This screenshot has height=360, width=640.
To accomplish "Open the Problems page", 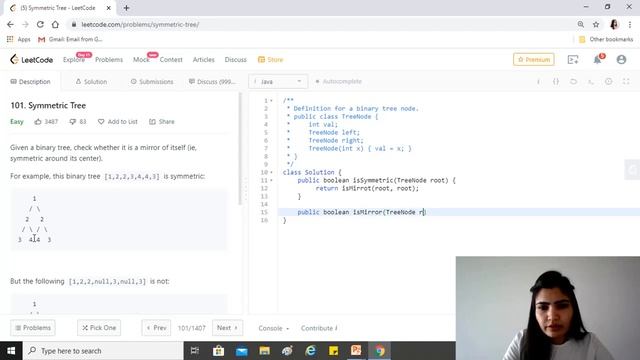I will click(x=109, y=60).
